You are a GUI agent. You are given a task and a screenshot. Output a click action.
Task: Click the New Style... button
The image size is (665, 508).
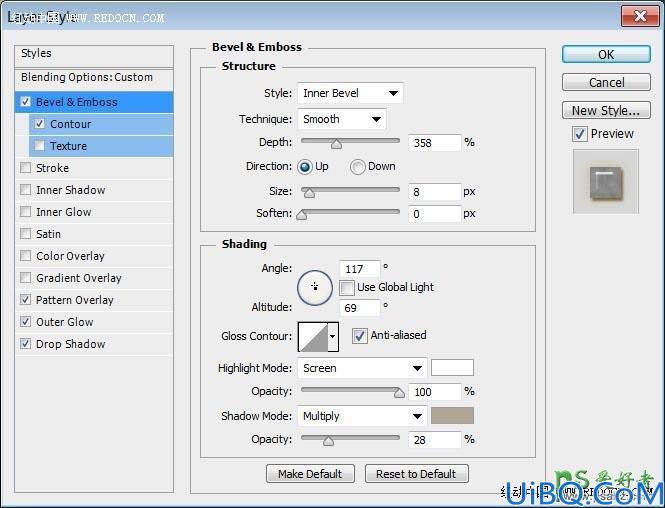606,110
